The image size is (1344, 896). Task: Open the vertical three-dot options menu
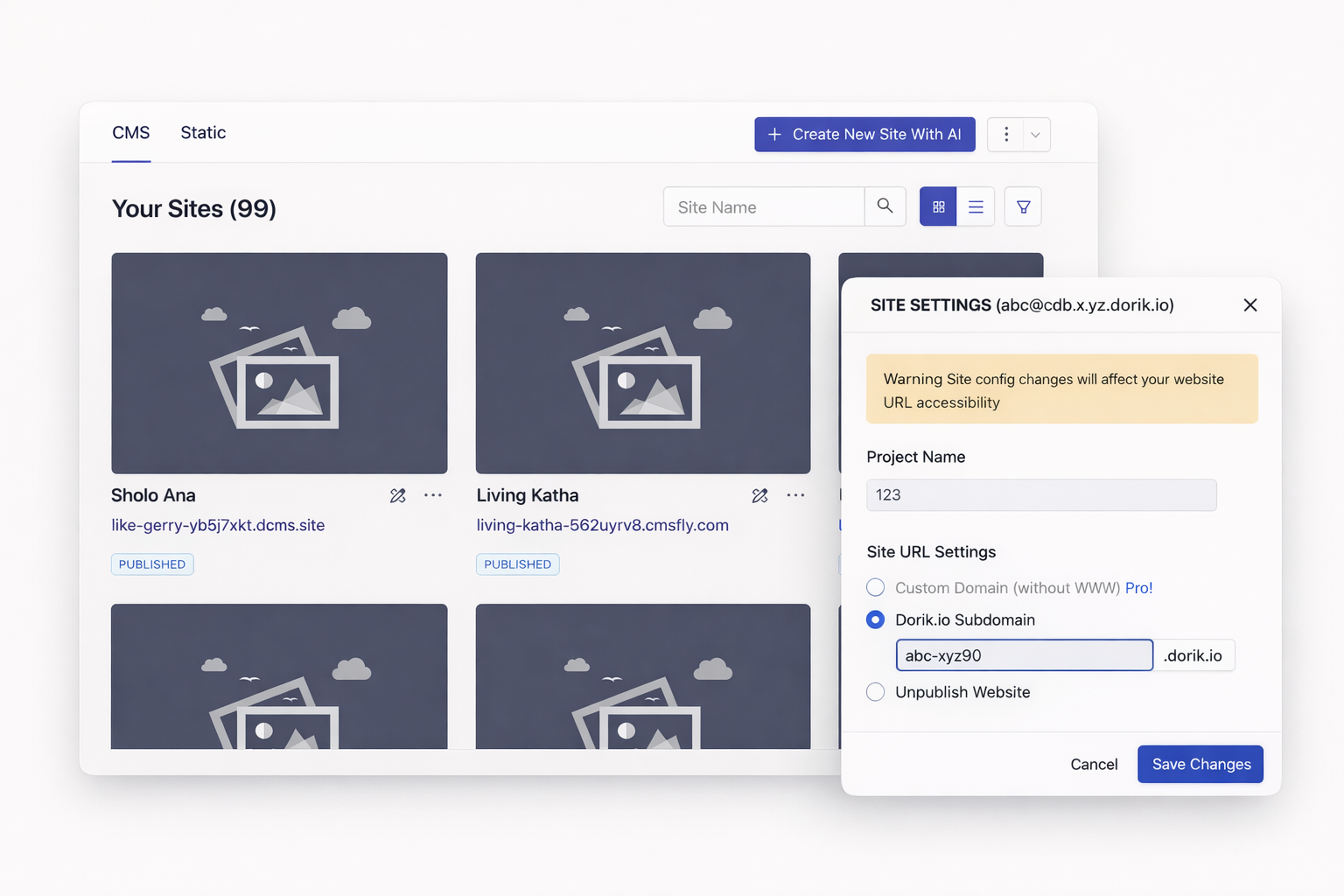tap(1006, 135)
